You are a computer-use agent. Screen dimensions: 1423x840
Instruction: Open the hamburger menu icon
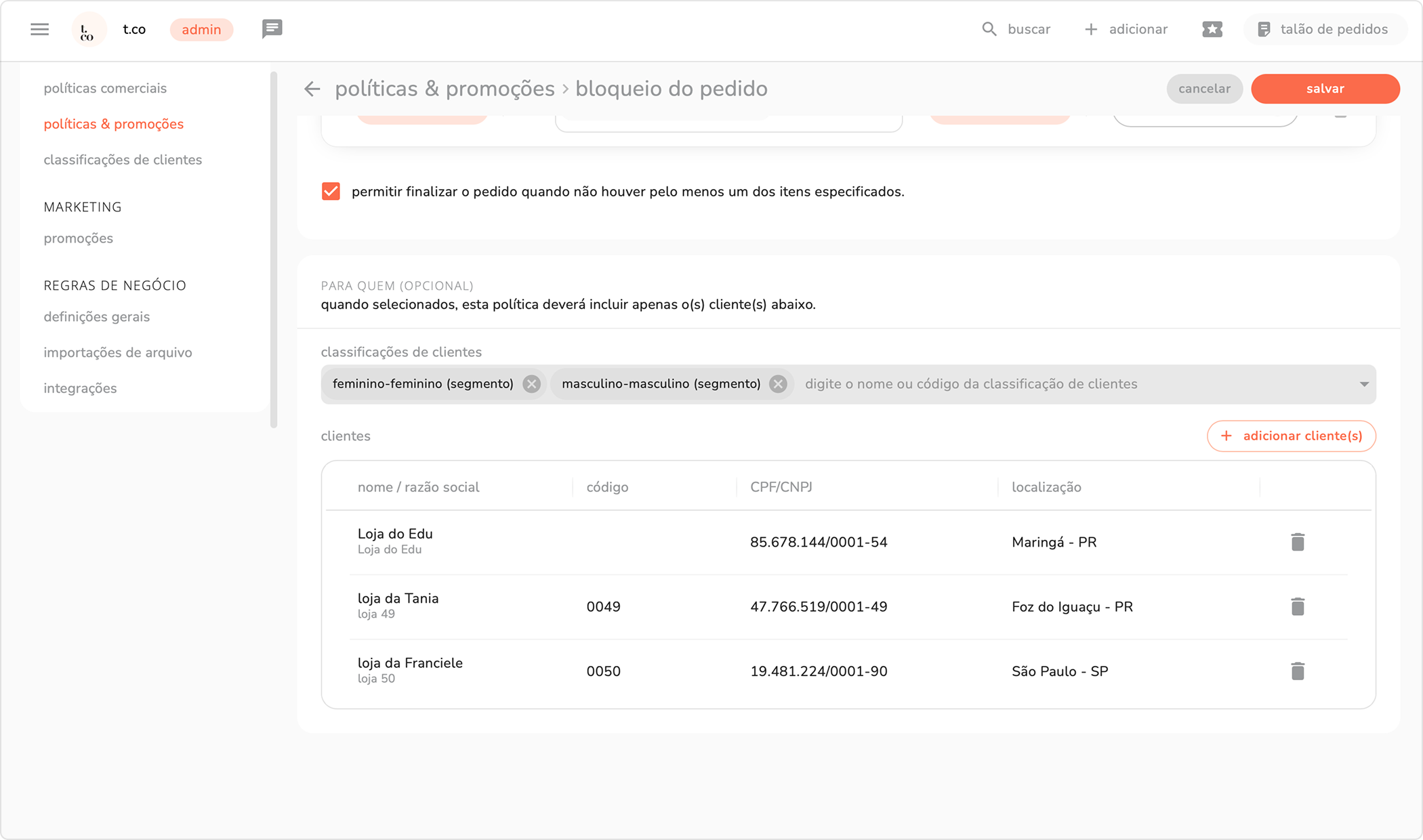click(39, 29)
